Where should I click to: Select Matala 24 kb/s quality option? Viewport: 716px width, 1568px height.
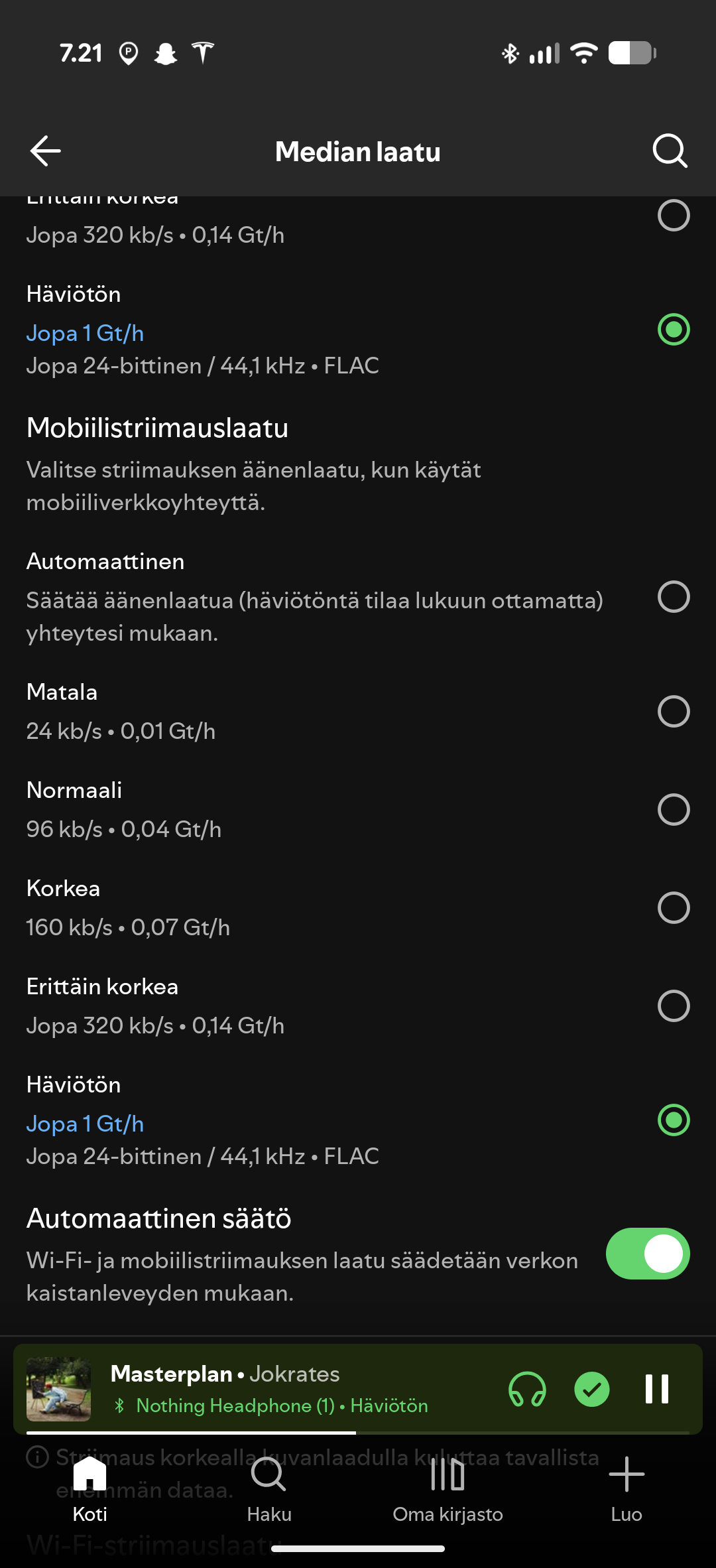(x=674, y=712)
